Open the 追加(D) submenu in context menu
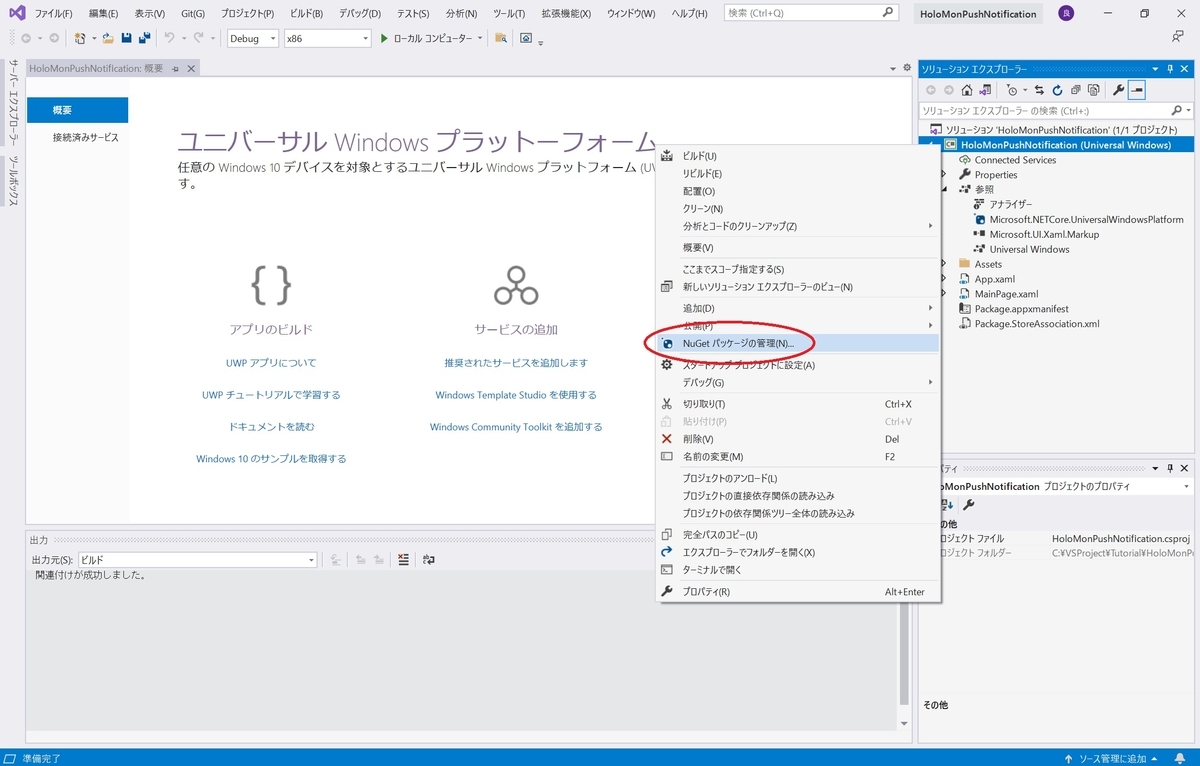Screen dimensions: 1200x766 [x=797, y=308]
